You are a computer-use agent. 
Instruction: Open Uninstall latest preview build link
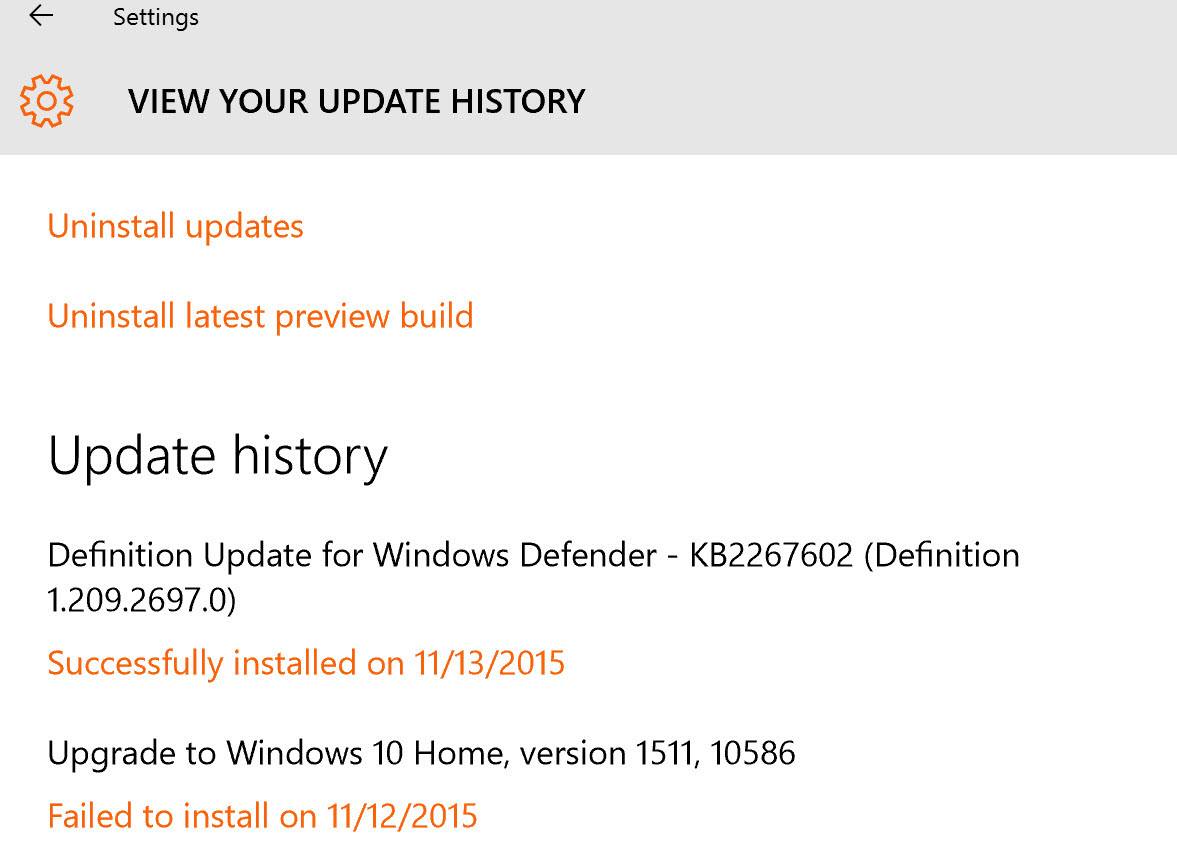click(x=260, y=316)
